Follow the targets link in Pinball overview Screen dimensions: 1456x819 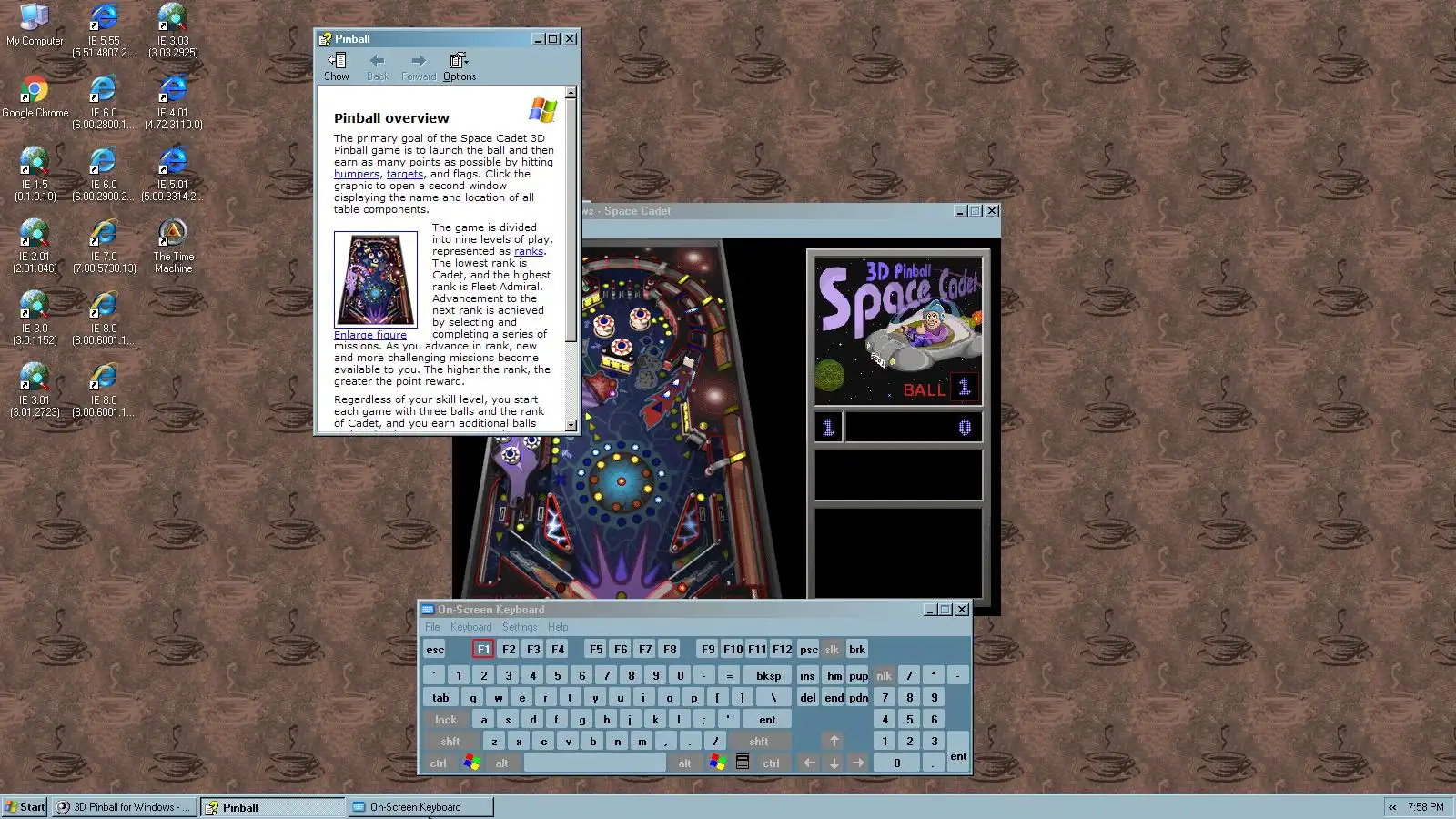[405, 174]
